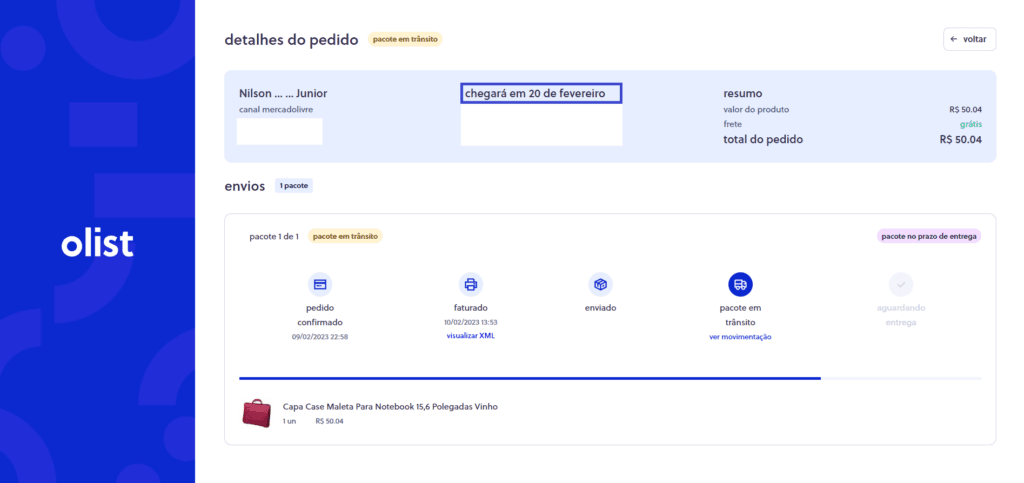Image resolution: width=1024 pixels, height=483 pixels.
Task: Click the resumo heading
Action: coord(743,94)
